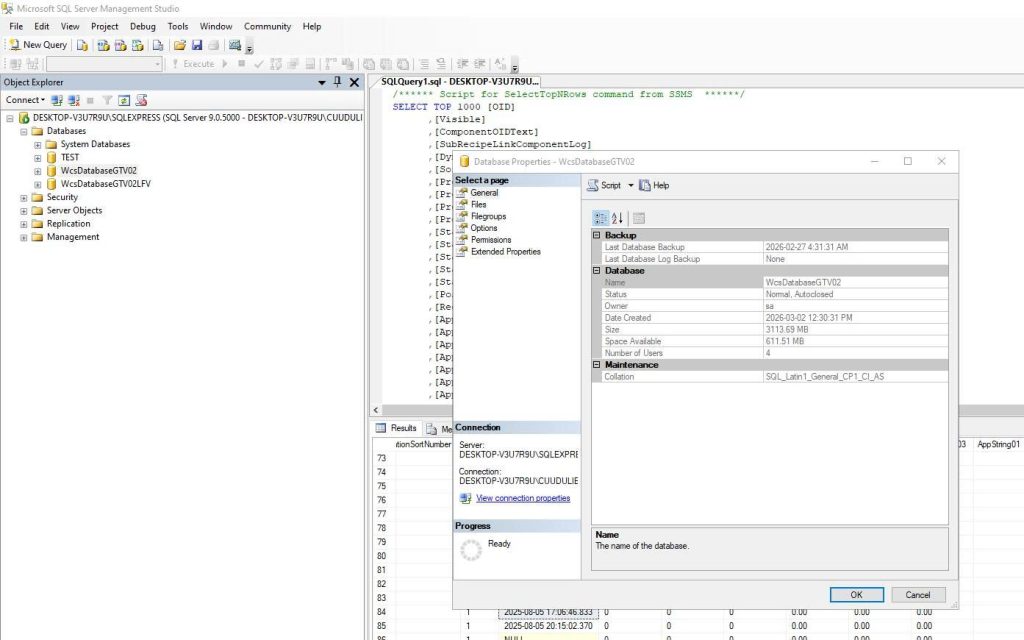
Task: Click the New Query toolbar button
Action: [x=38, y=45]
